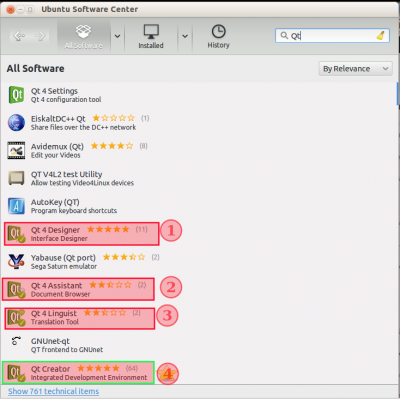Click the Qt 4 Linguist icon
This screenshot has height=399, width=400.
pyautogui.click(x=16, y=317)
